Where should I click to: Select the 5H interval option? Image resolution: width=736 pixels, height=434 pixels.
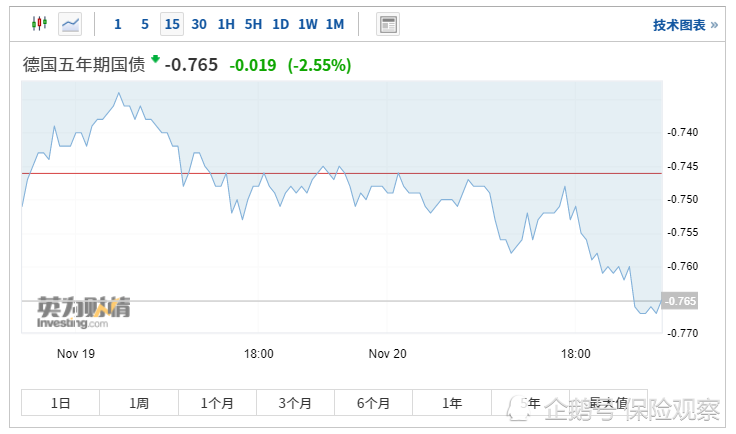(254, 24)
